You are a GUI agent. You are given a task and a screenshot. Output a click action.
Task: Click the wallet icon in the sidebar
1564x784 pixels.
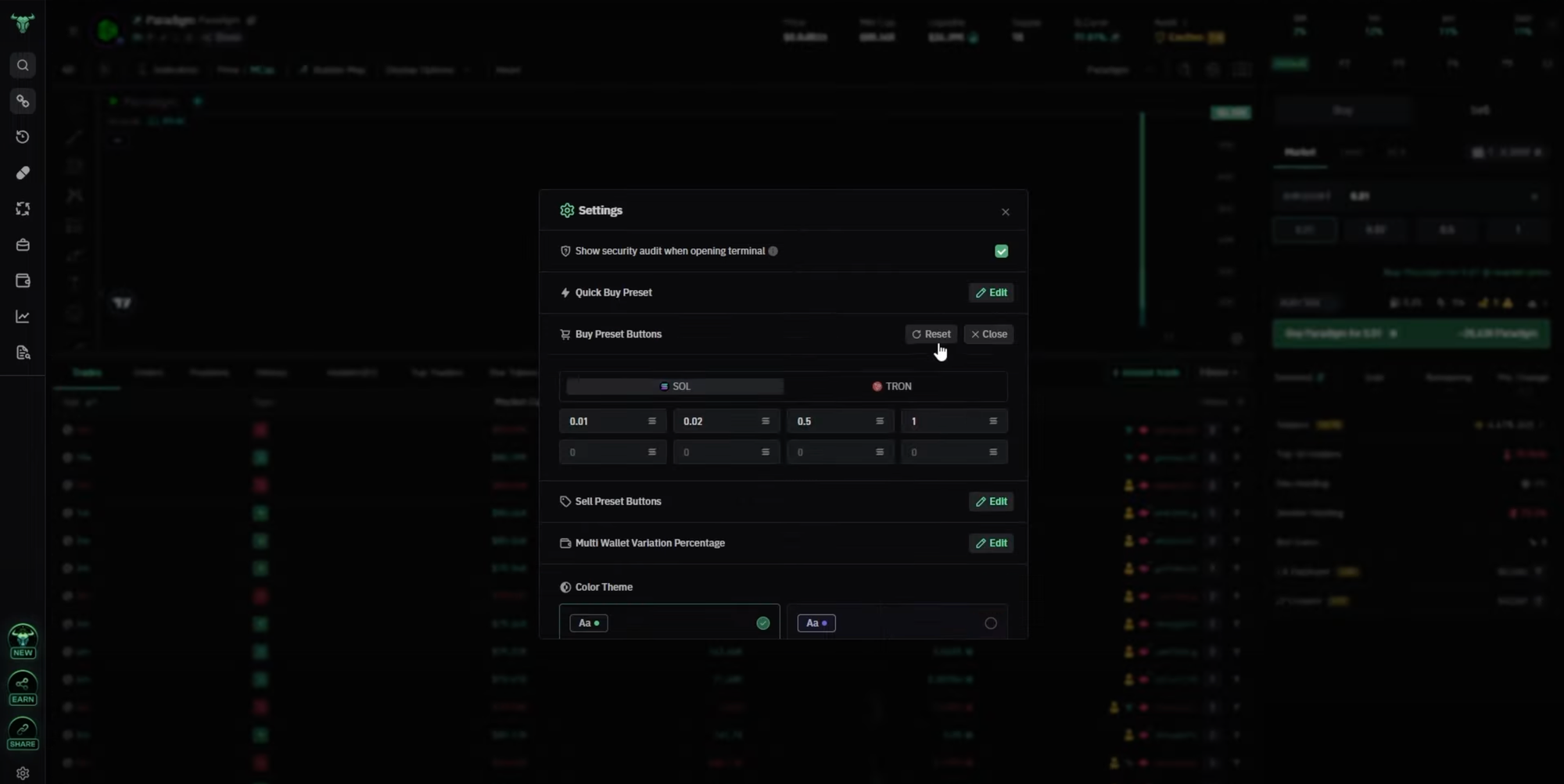[23, 281]
